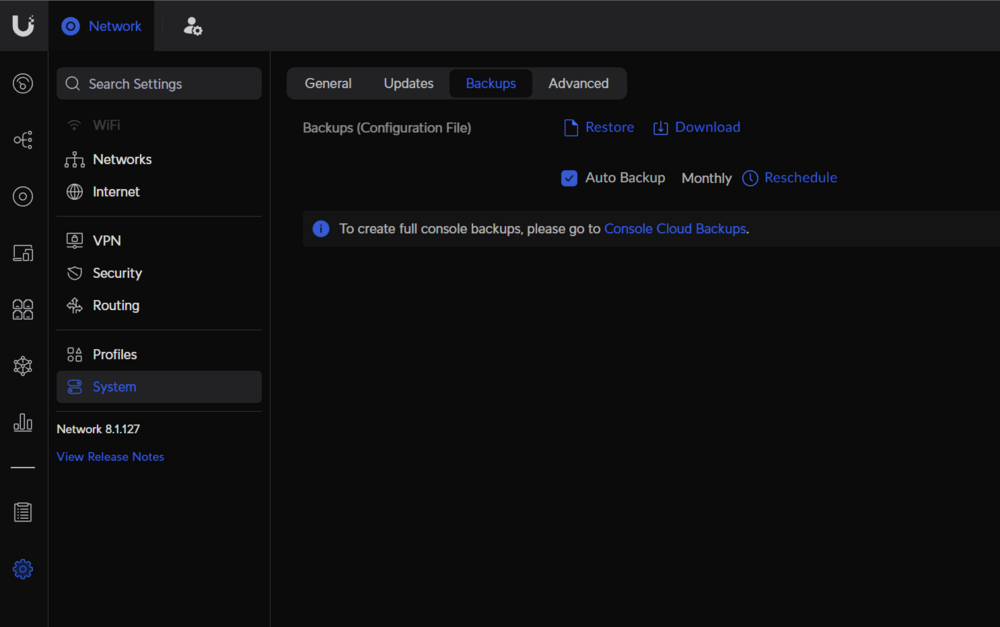
Task: Open Routing settings
Action: 159,306
